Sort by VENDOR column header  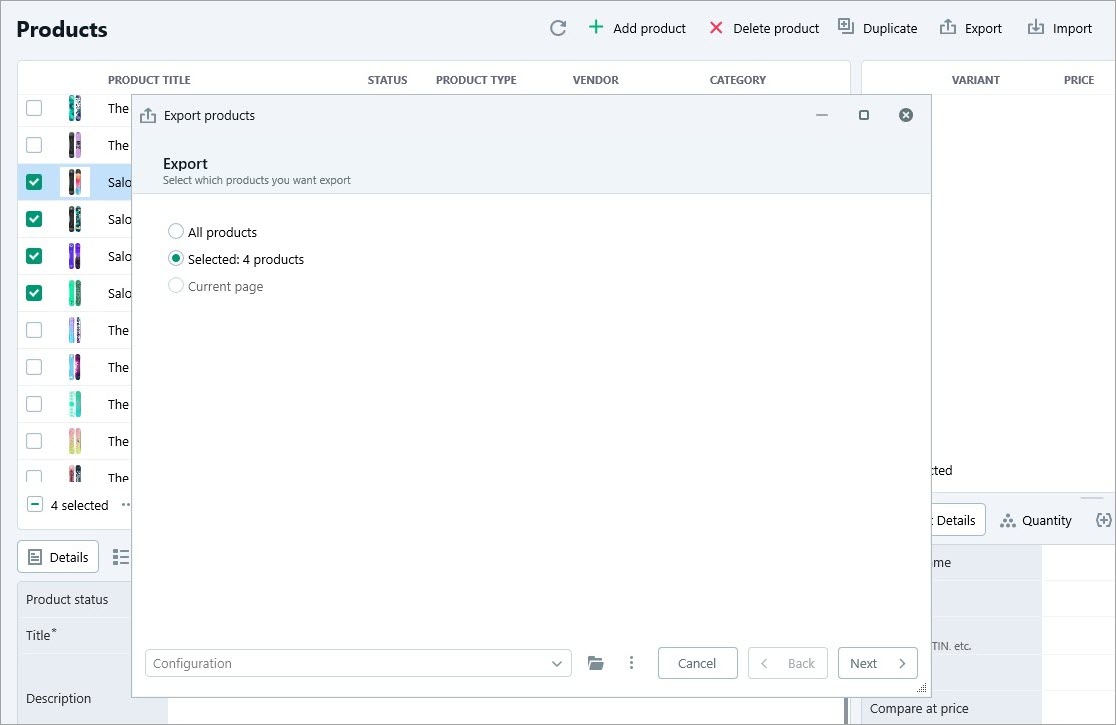click(x=596, y=80)
